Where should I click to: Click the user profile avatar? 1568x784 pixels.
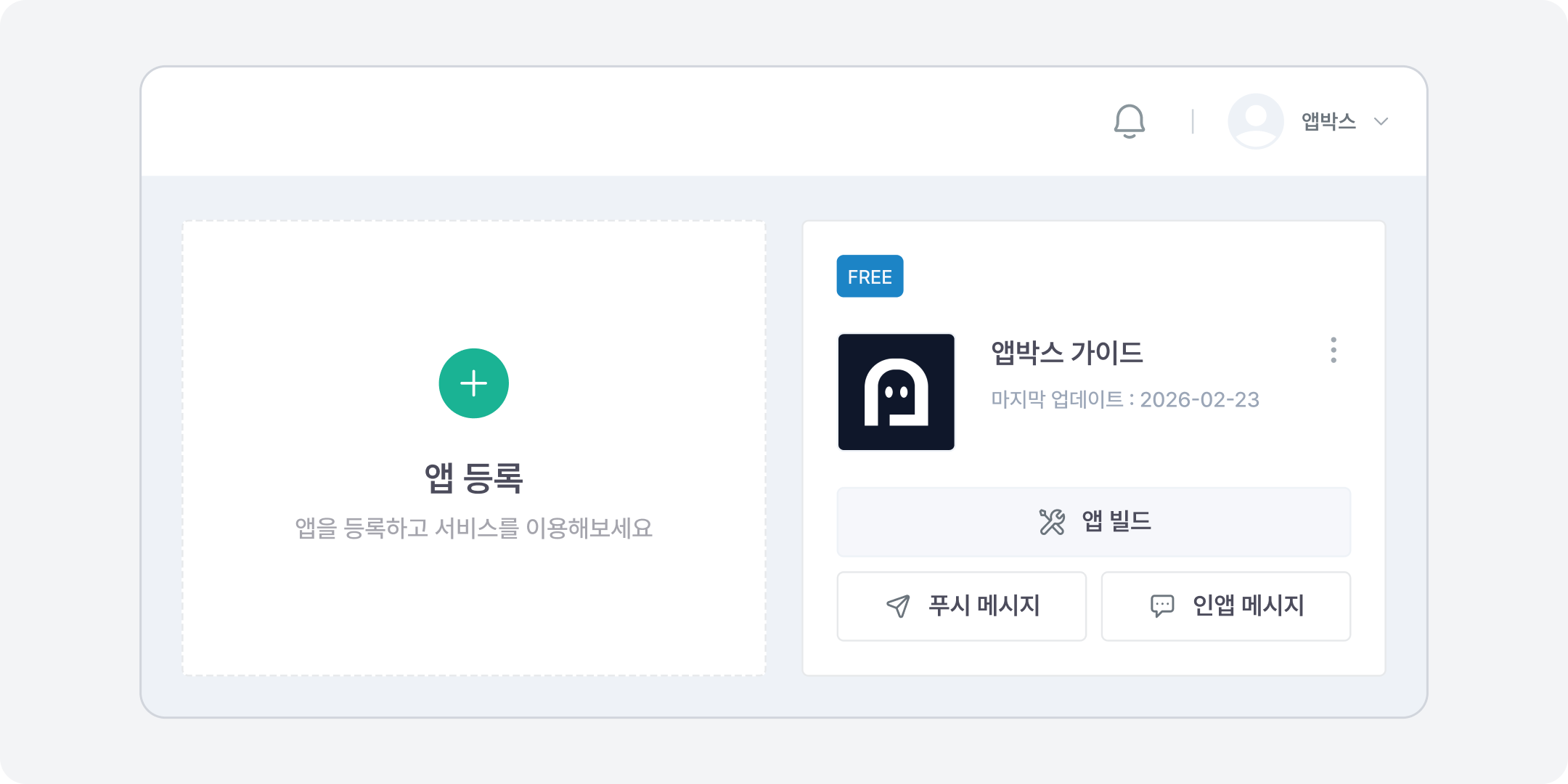coord(1256,121)
